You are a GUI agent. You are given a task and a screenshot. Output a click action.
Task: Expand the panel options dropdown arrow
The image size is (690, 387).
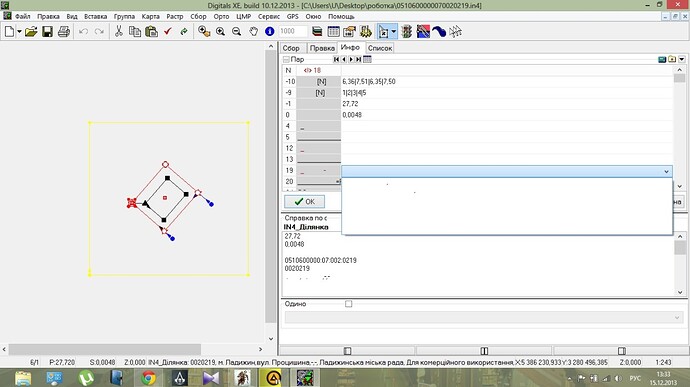[x=682, y=59]
